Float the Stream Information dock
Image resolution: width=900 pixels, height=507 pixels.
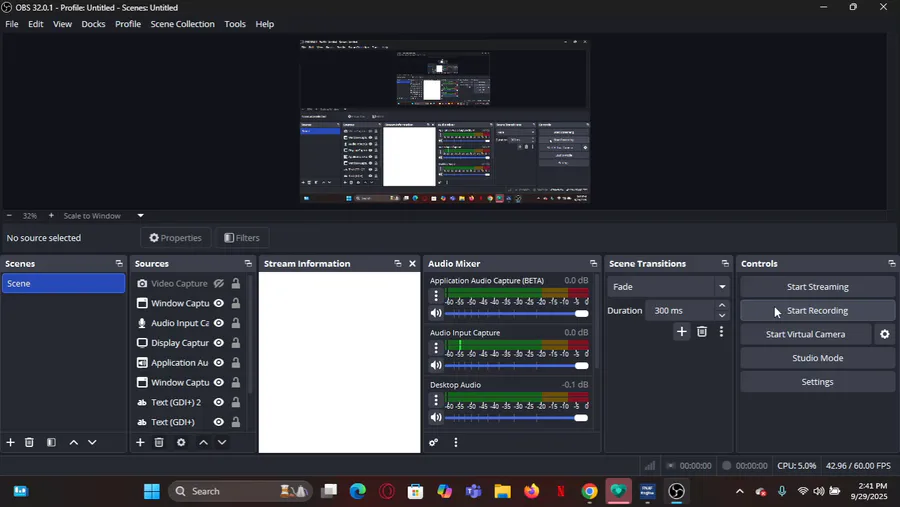pos(398,264)
